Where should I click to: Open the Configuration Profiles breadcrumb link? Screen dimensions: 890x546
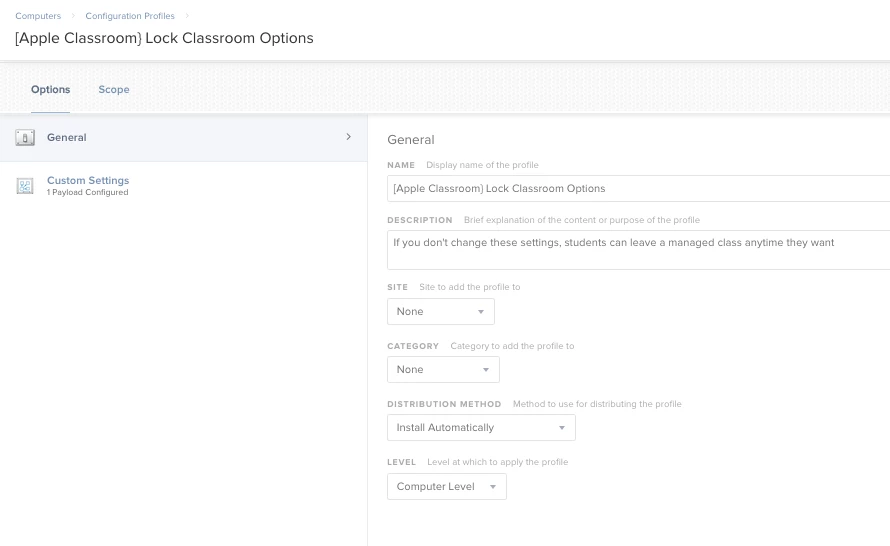(x=130, y=16)
